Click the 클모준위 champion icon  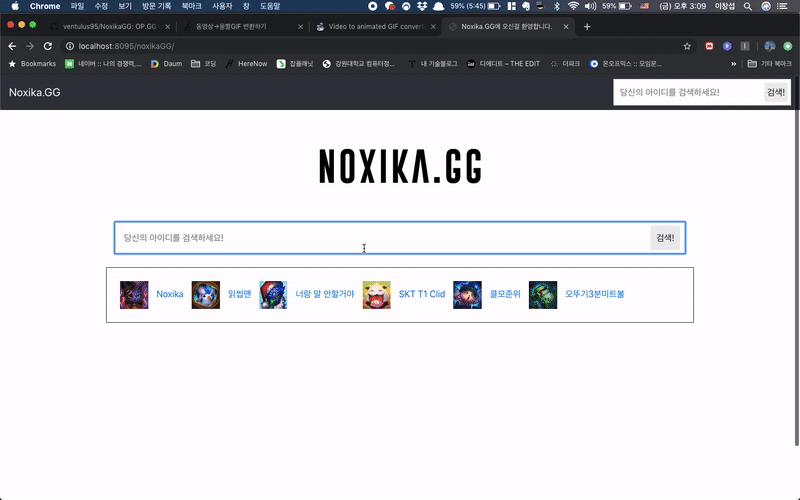pos(467,294)
